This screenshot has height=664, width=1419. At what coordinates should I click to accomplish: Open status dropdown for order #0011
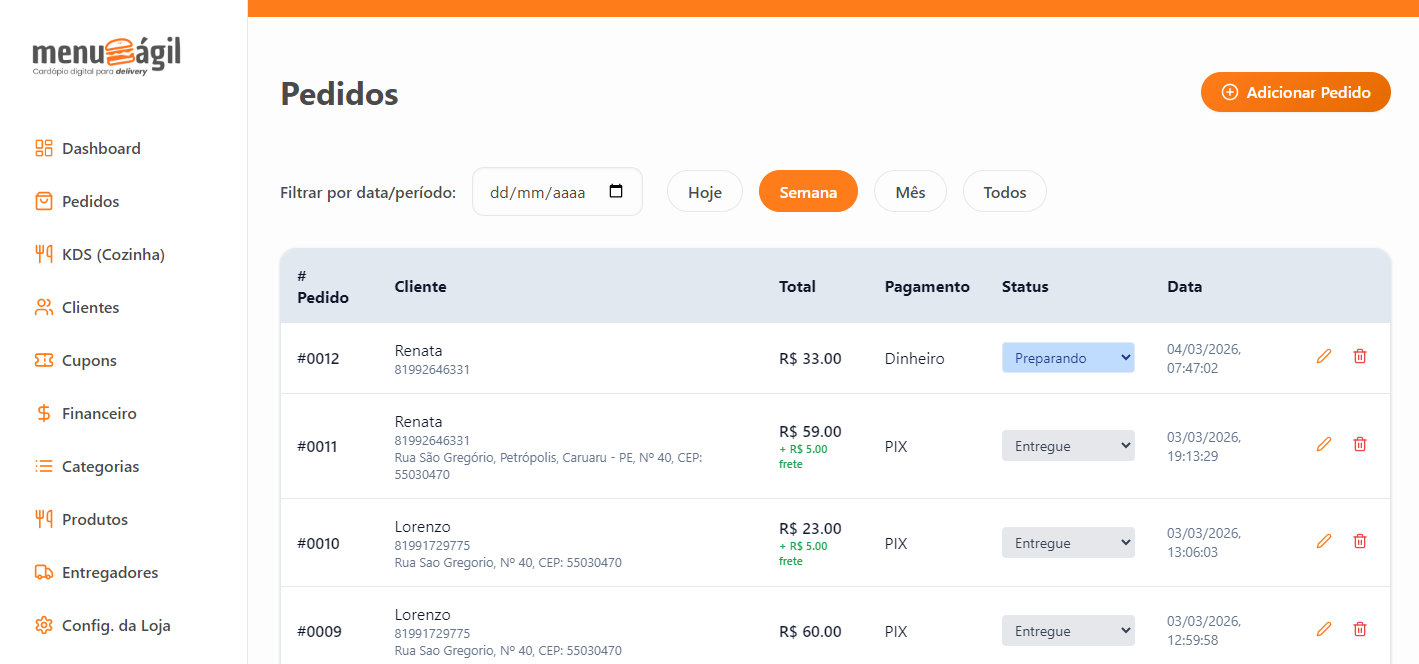click(1068, 446)
